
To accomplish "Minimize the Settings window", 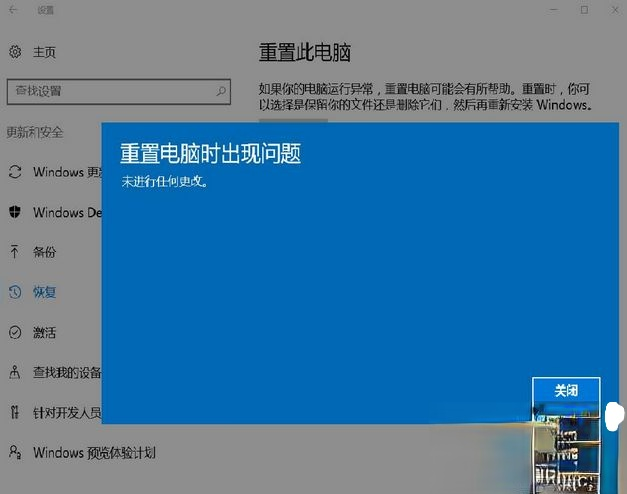I will pos(553,10).
